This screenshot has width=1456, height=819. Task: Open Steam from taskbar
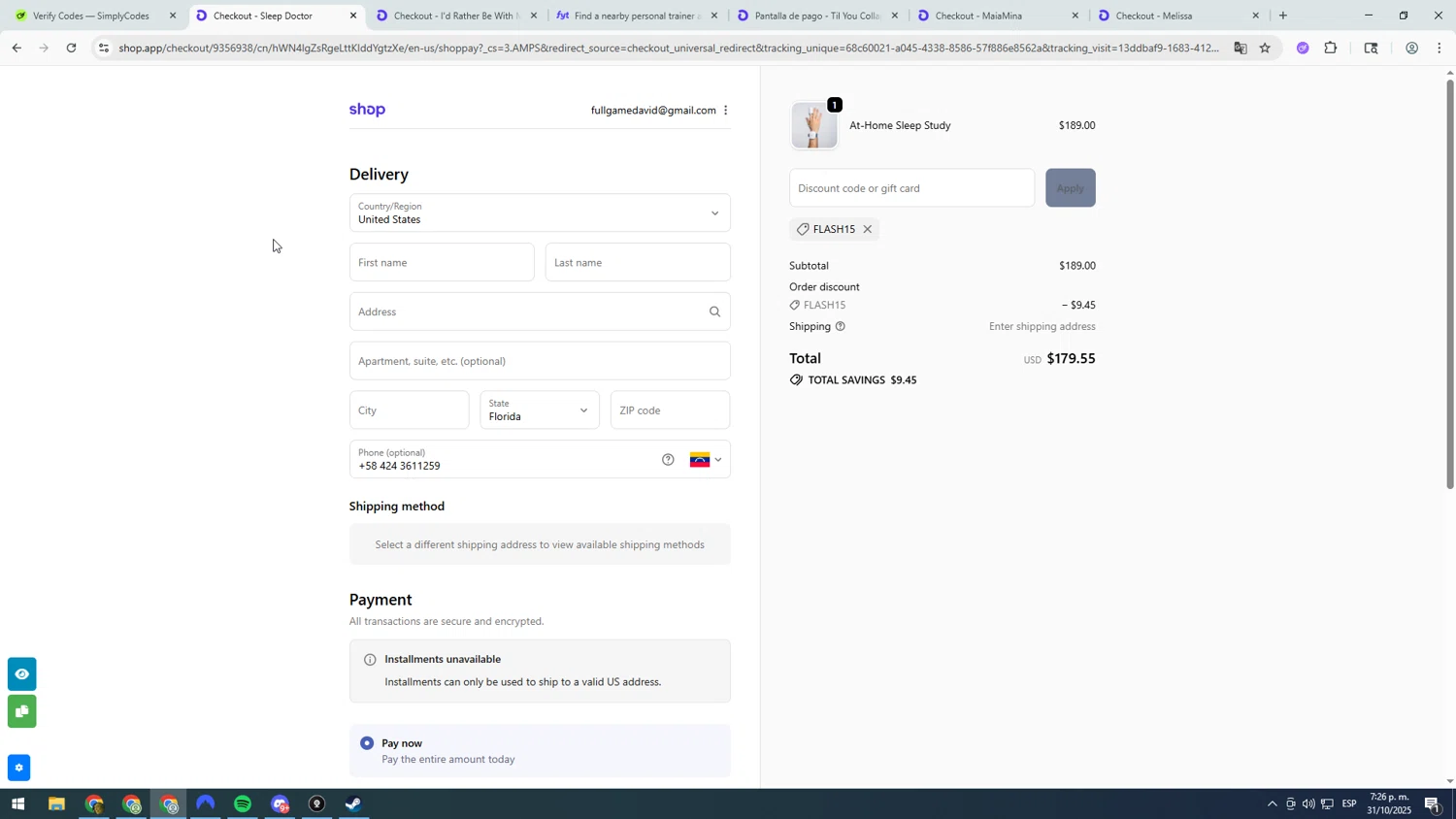point(354,804)
